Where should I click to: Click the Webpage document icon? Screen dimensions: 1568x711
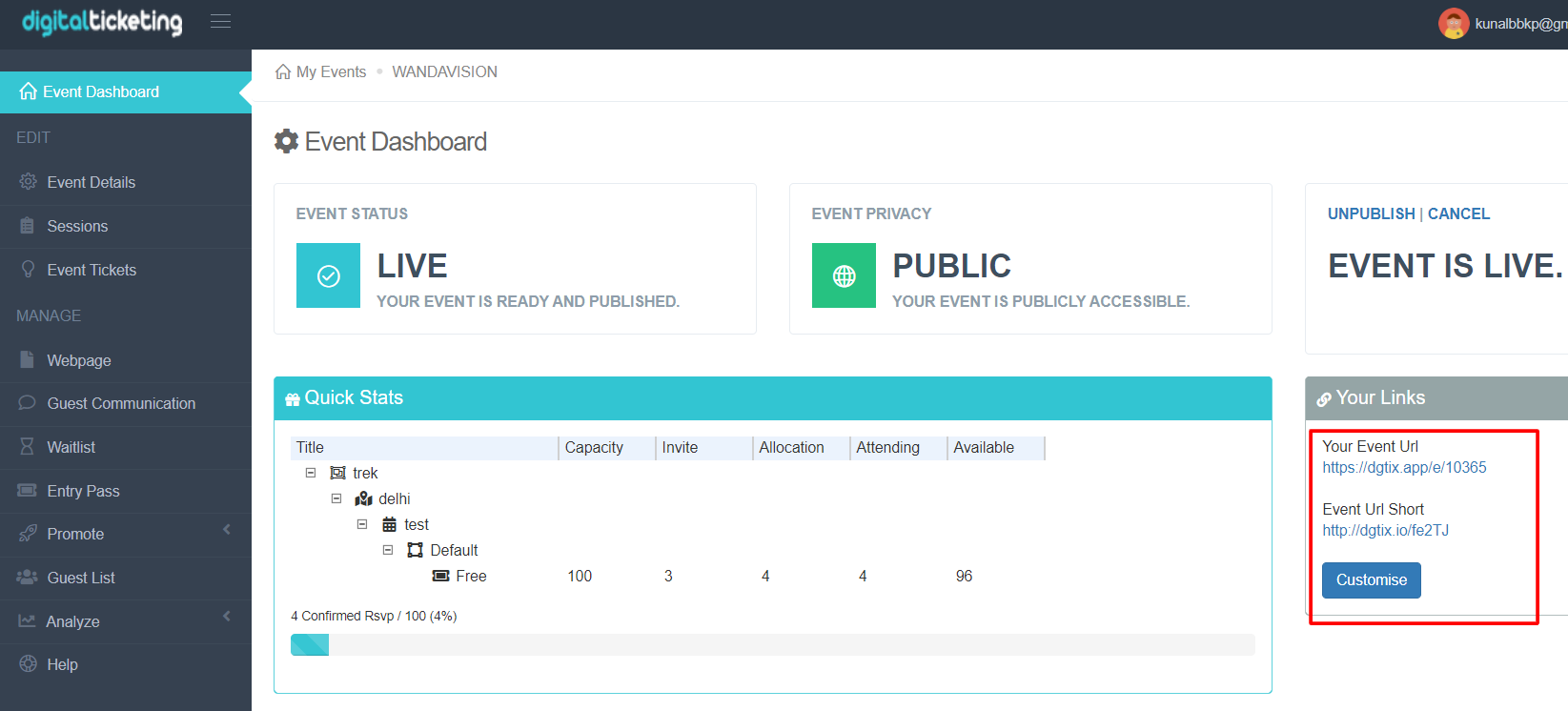click(28, 359)
